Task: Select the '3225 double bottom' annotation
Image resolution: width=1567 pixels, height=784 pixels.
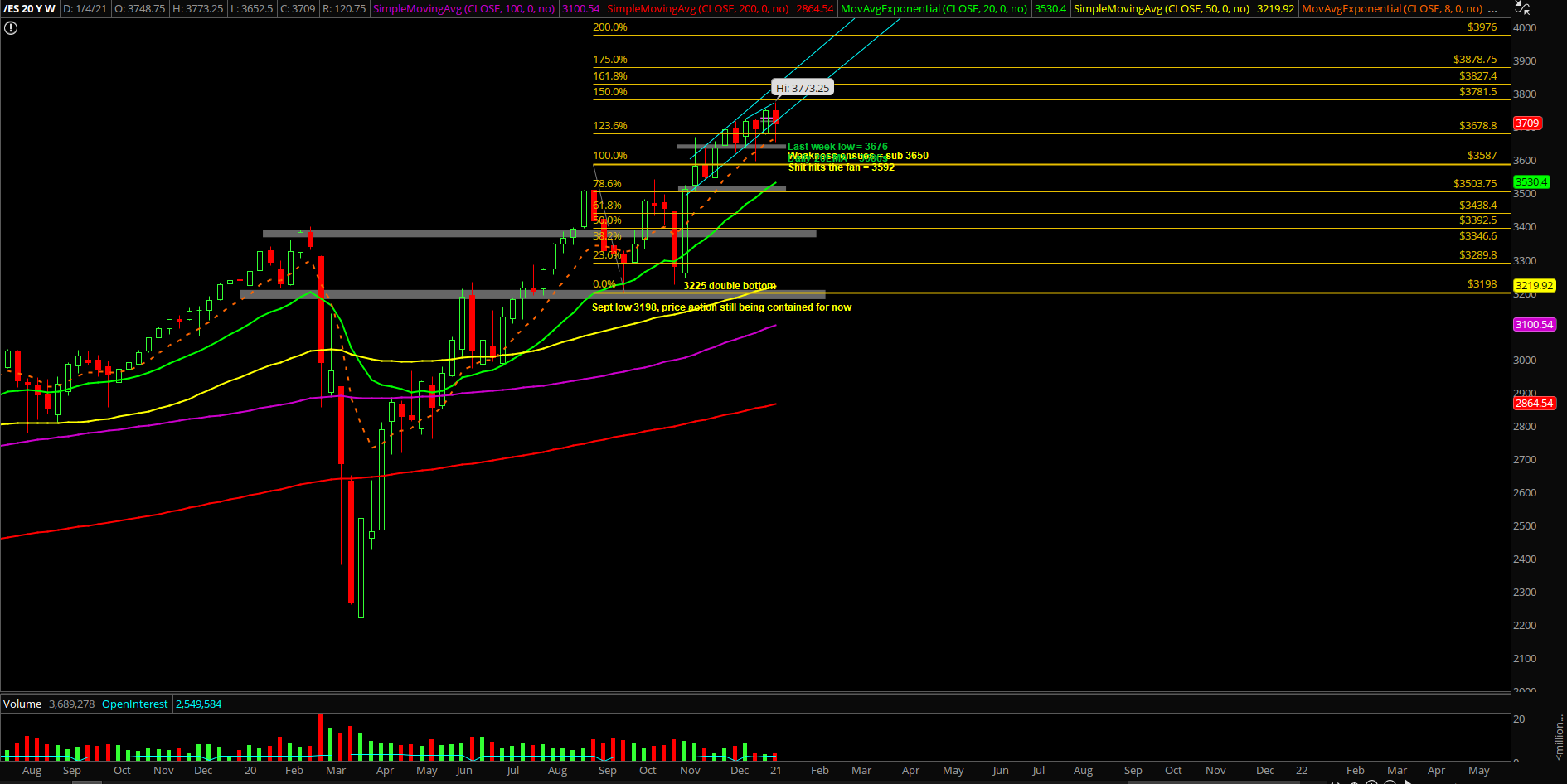Action: tap(730, 286)
